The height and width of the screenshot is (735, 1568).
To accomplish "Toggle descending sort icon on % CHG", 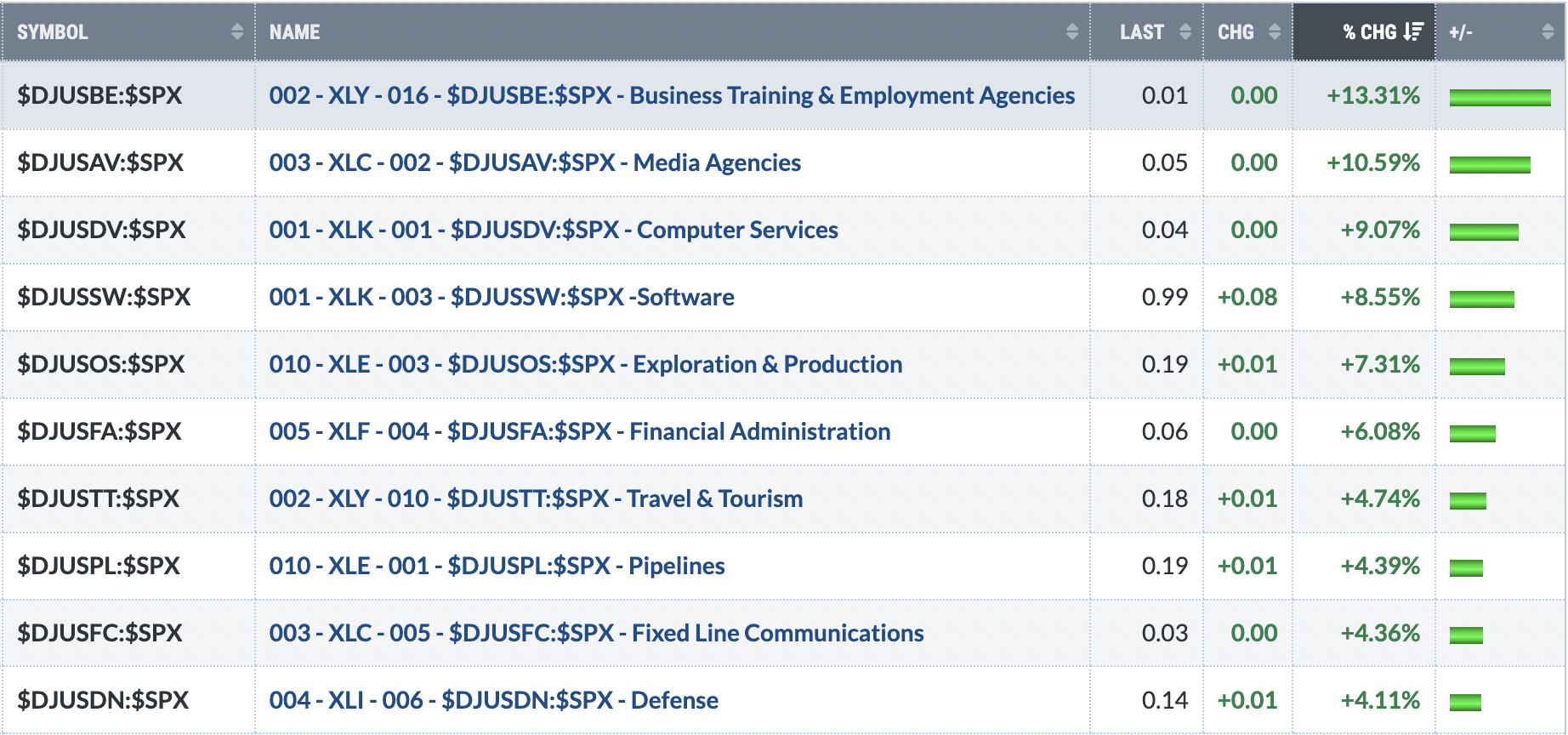I will tap(1413, 31).
